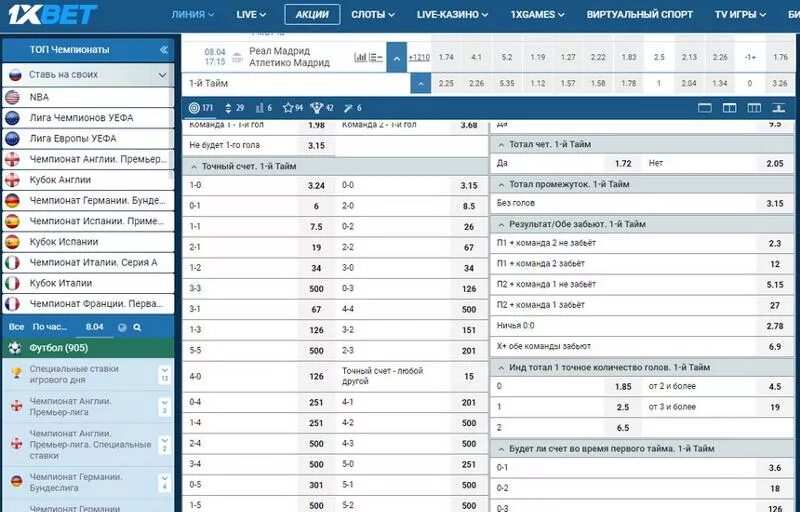
Task: Expand Чемпионат Англии Премьер-лига sidebar group
Action: pos(164,406)
